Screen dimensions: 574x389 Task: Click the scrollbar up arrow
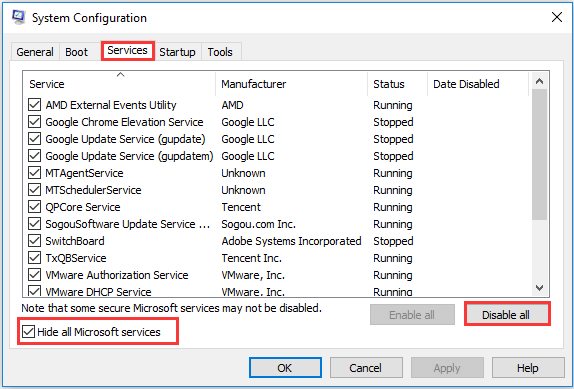tap(539, 81)
